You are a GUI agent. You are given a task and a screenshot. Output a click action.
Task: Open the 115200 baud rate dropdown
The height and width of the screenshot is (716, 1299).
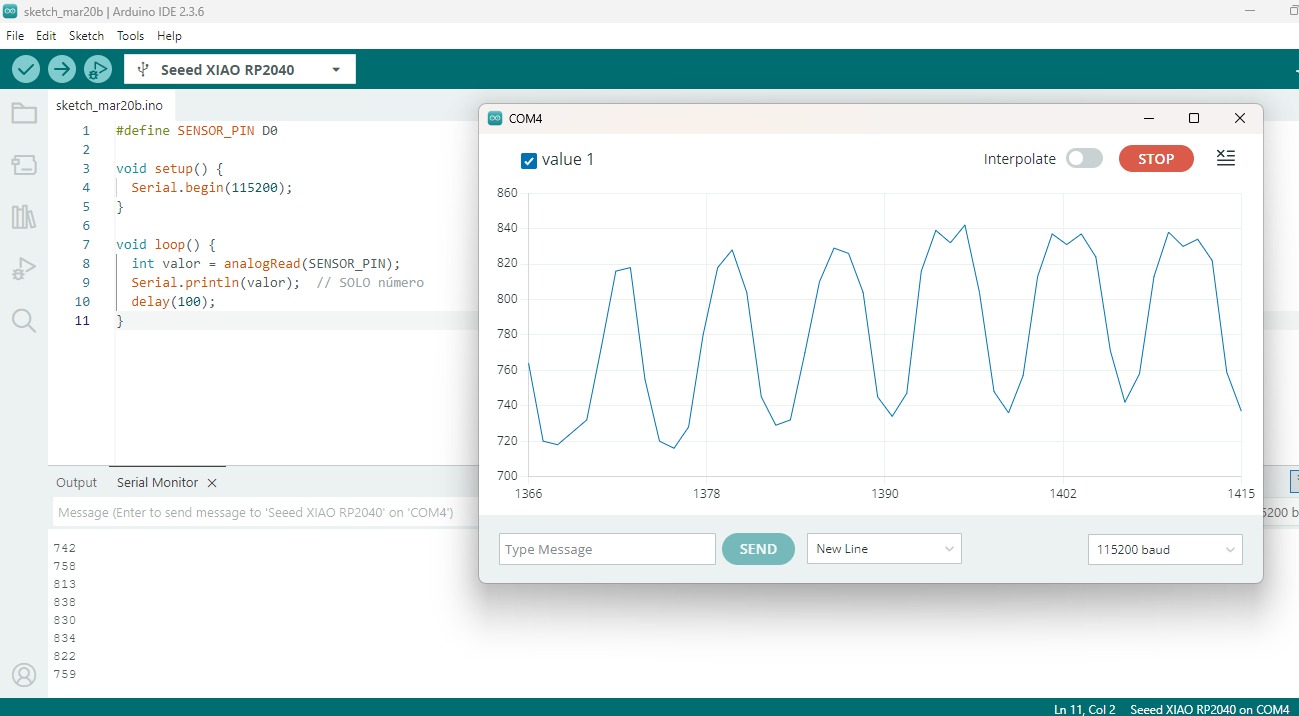tap(1165, 549)
